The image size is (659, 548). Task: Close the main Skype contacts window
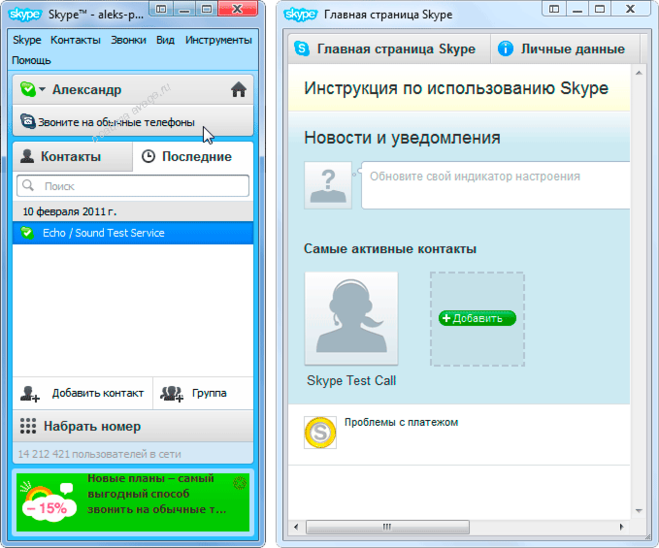click(x=237, y=9)
